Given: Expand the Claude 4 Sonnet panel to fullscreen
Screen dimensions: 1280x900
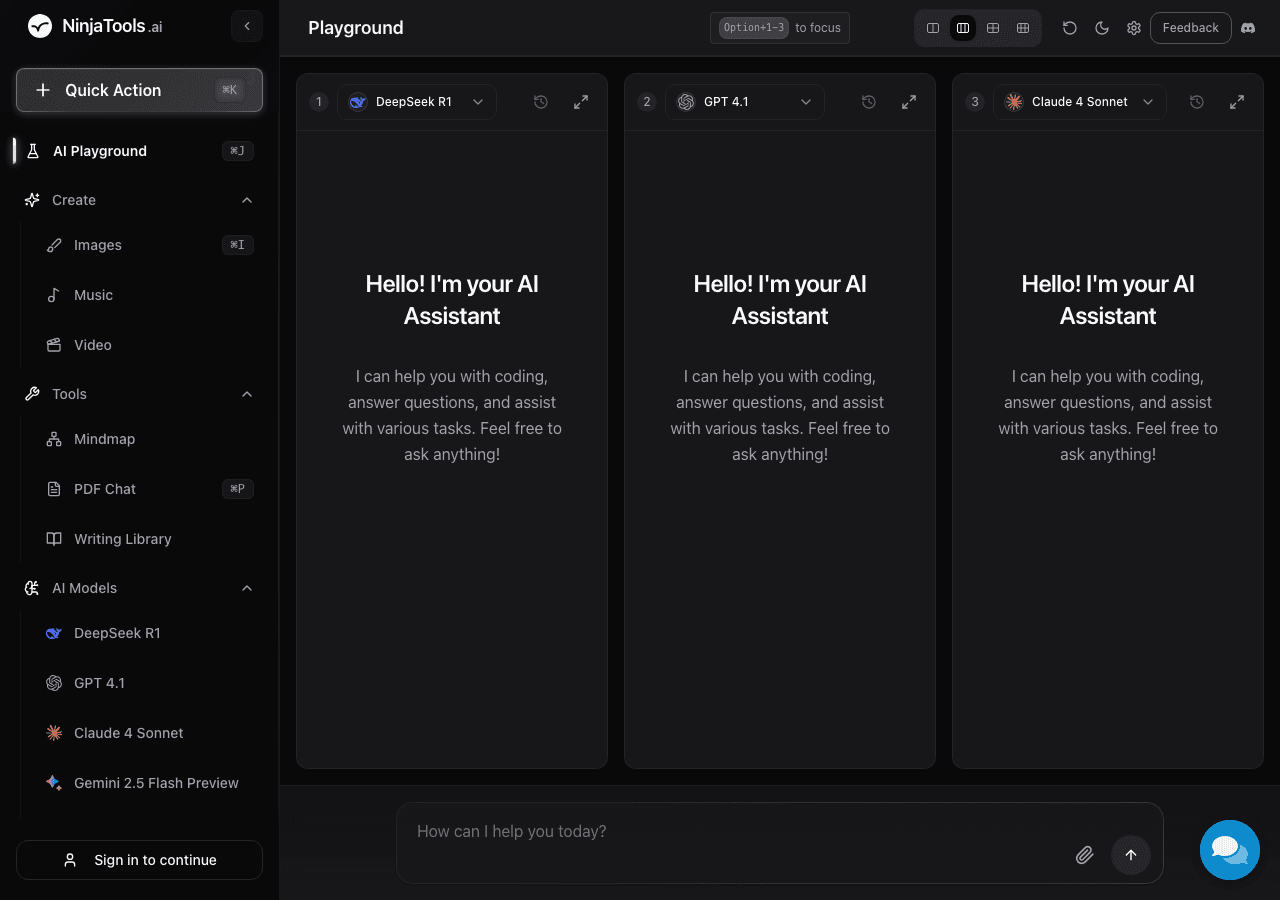Looking at the screenshot, I should pyautogui.click(x=1237, y=102).
